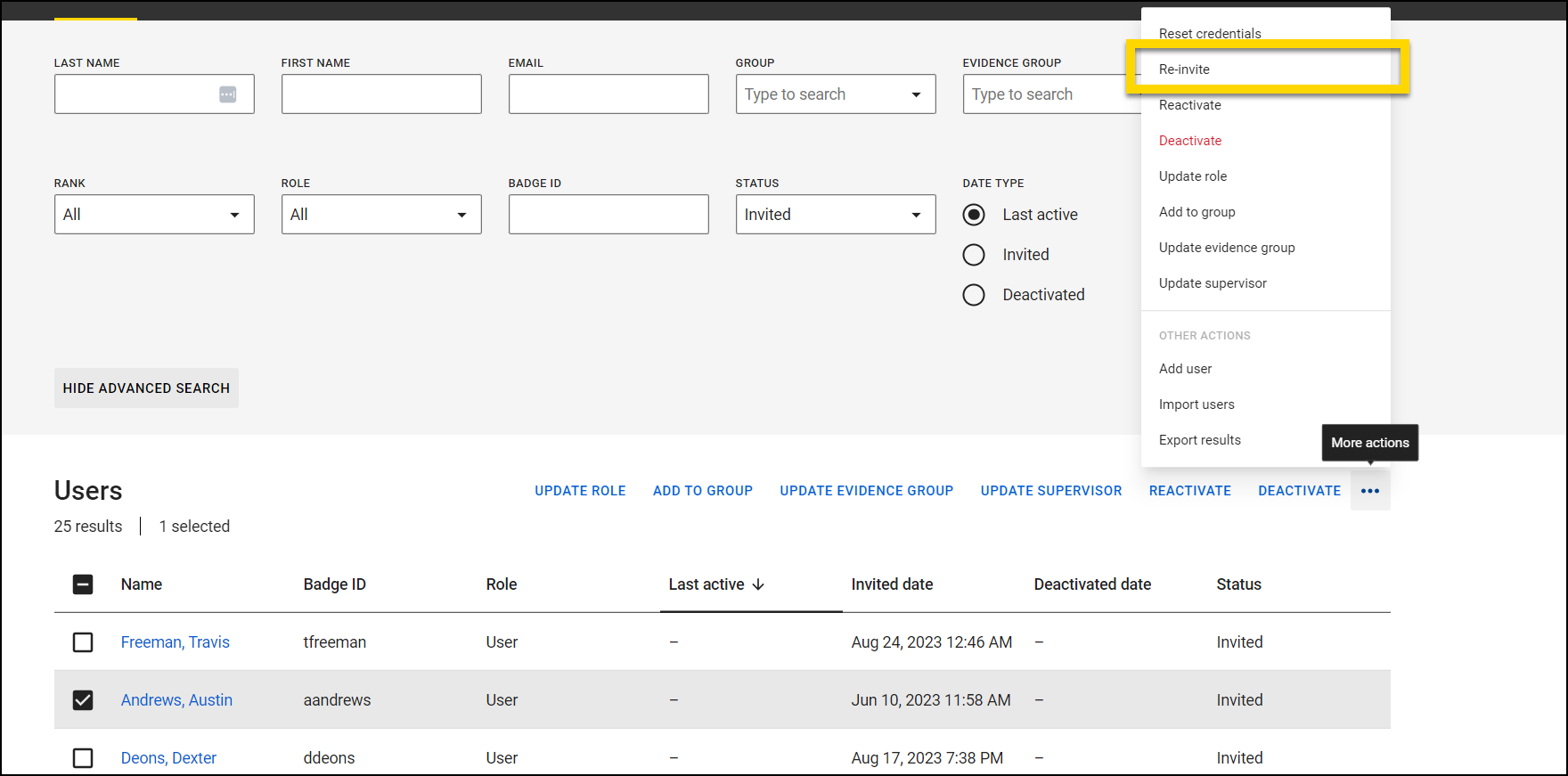
Task: Click badge ID text ddeons
Action: (329, 758)
